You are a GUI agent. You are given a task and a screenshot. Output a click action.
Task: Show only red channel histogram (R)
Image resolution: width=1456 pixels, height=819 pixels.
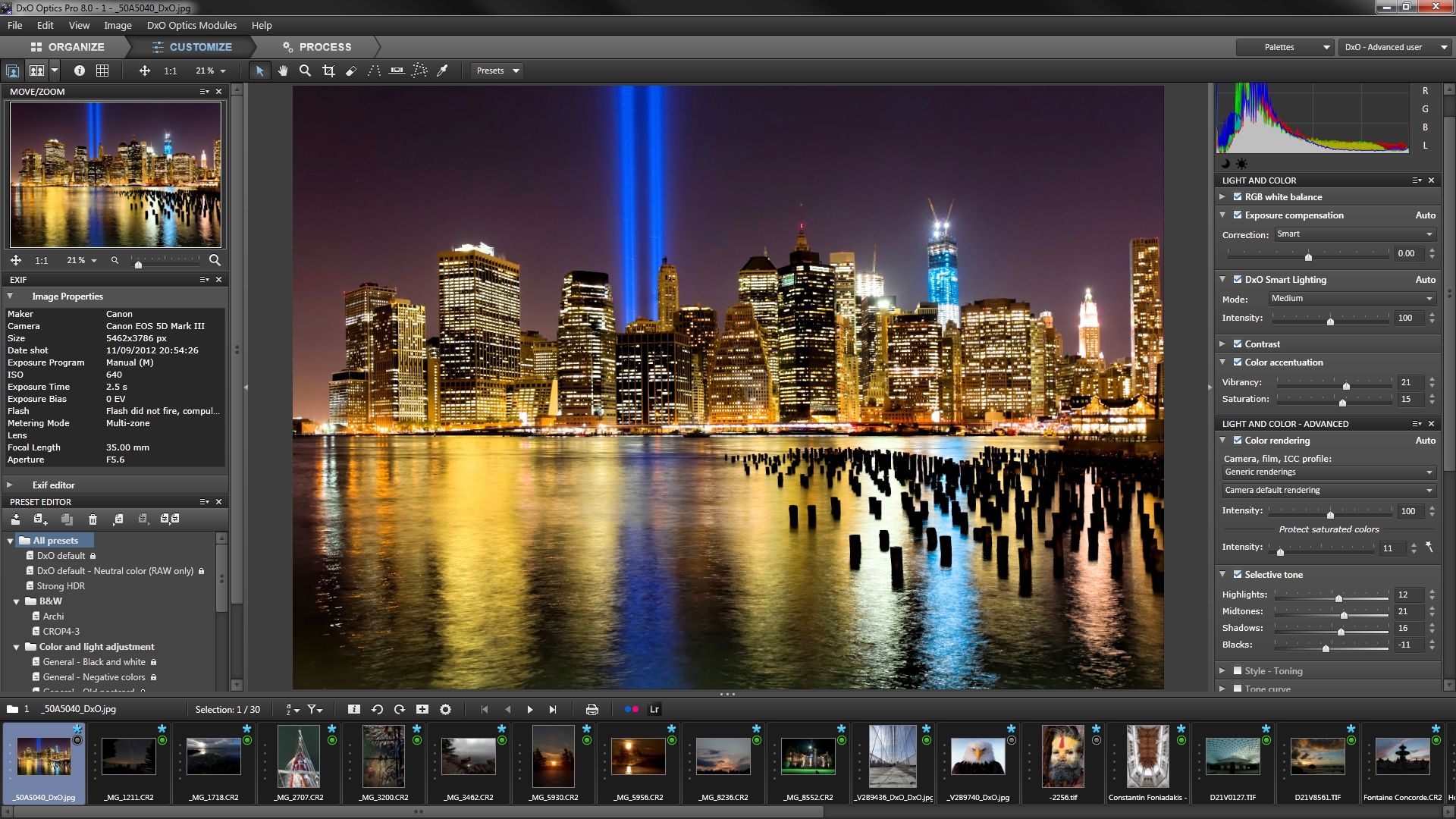tap(1426, 91)
